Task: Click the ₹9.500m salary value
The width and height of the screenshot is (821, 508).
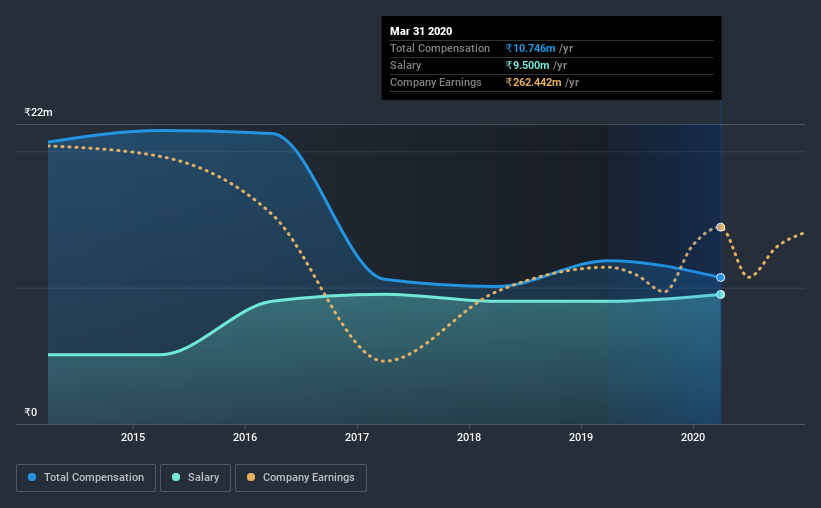Action: tap(527, 65)
